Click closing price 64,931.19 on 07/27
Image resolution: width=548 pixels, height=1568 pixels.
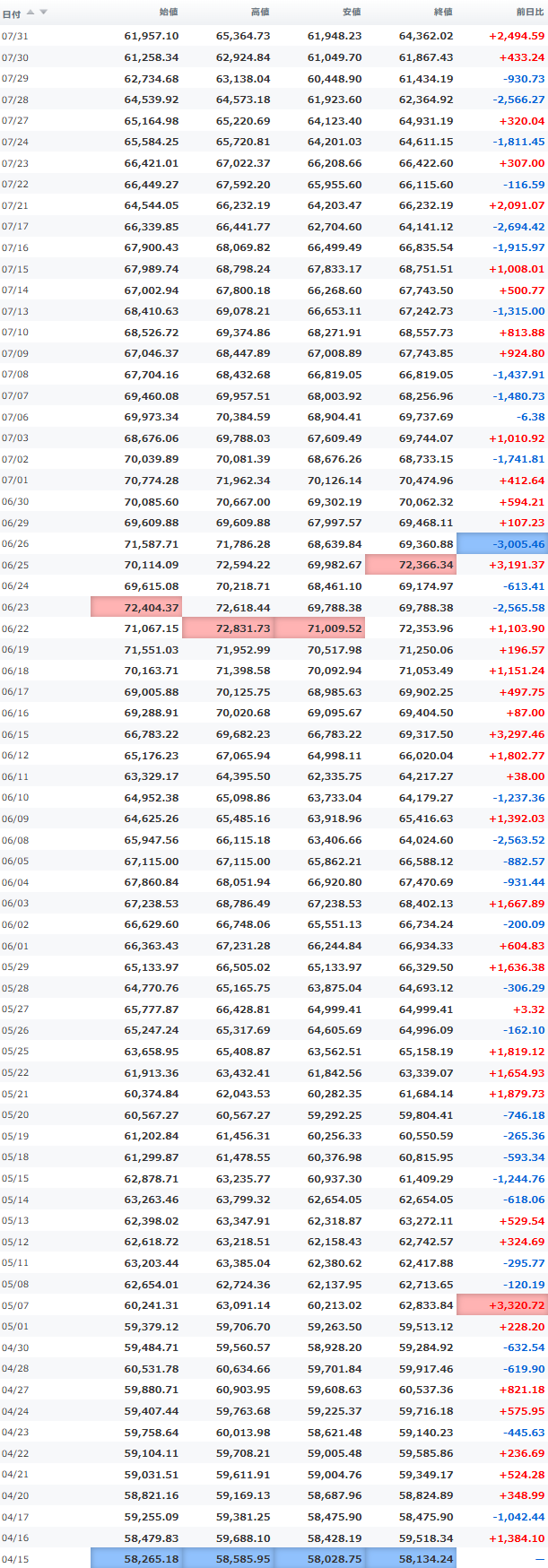coord(426,121)
